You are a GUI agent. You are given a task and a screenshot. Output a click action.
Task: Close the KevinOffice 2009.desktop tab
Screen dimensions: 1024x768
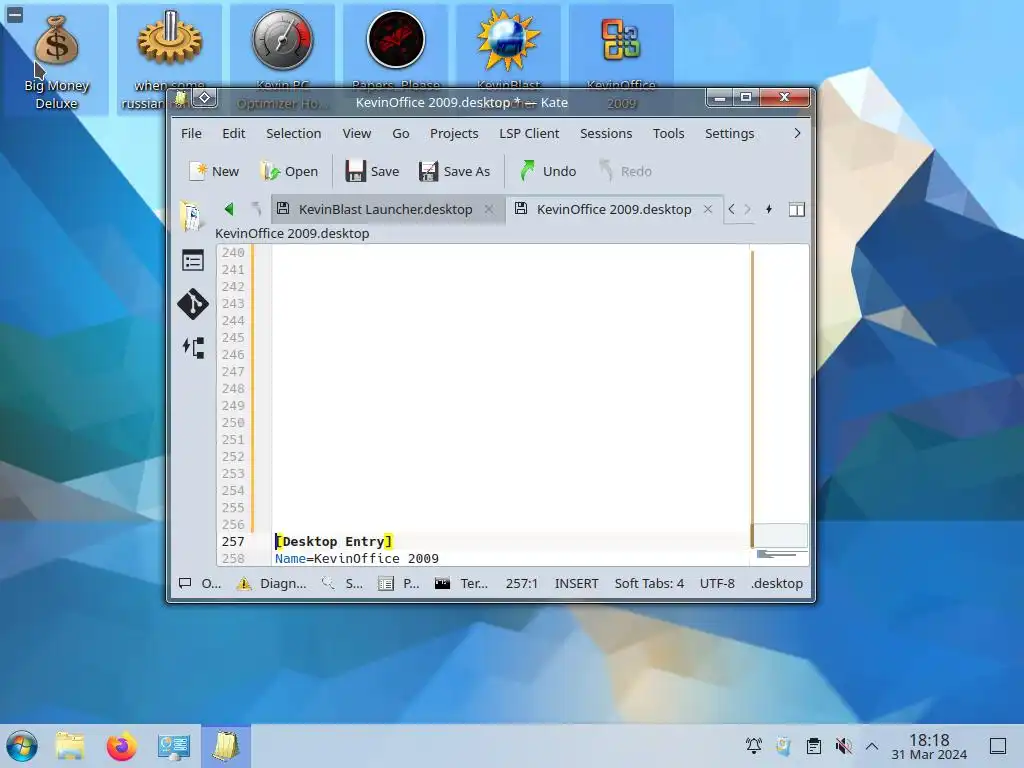click(707, 209)
